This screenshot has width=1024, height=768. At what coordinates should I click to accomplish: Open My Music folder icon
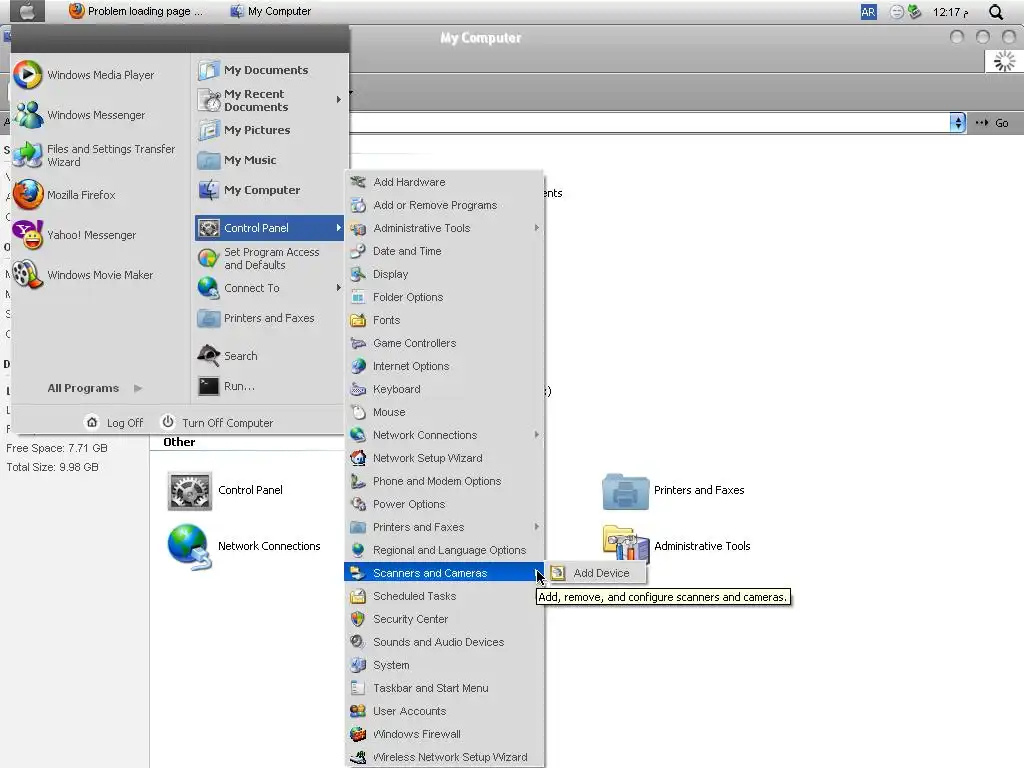coord(209,160)
